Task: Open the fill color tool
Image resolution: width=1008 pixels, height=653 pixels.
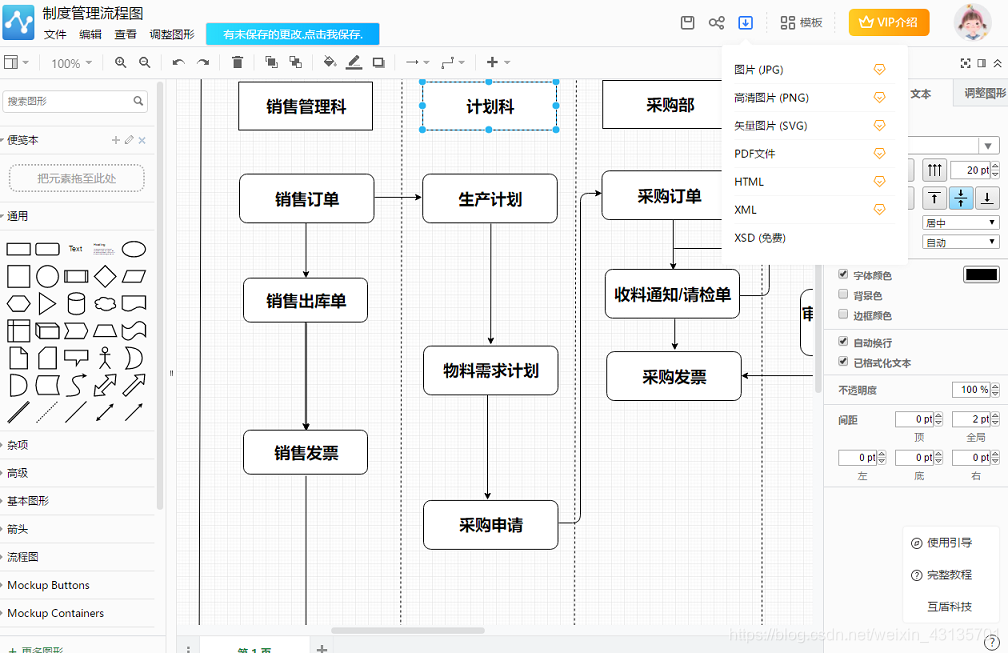Action: click(x=329, y=62)
